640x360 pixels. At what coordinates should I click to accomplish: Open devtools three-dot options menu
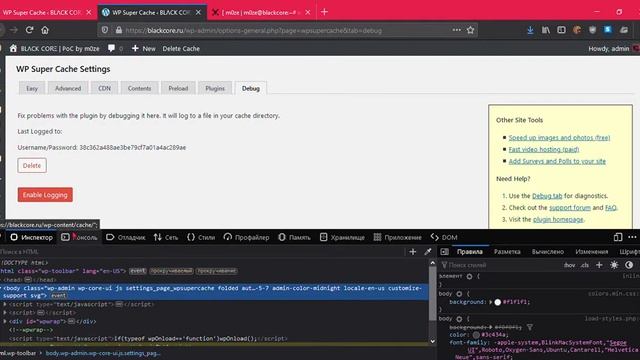tap(632, 237)
